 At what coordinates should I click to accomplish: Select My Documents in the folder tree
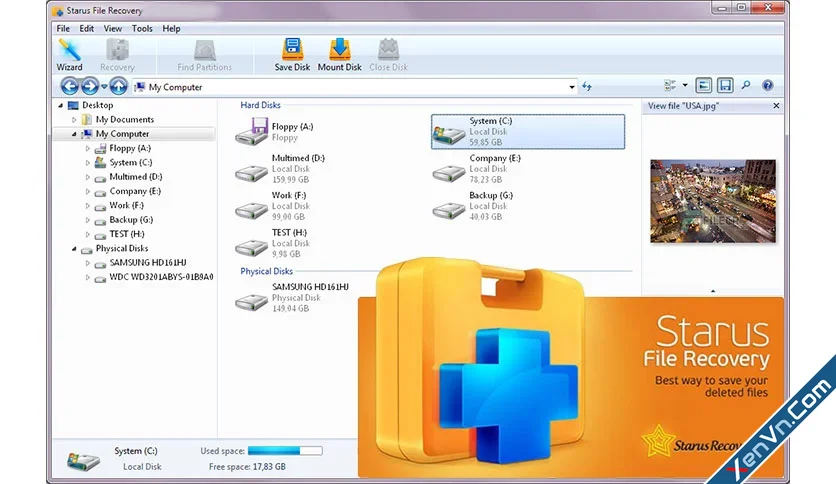(x=125, y=119)
